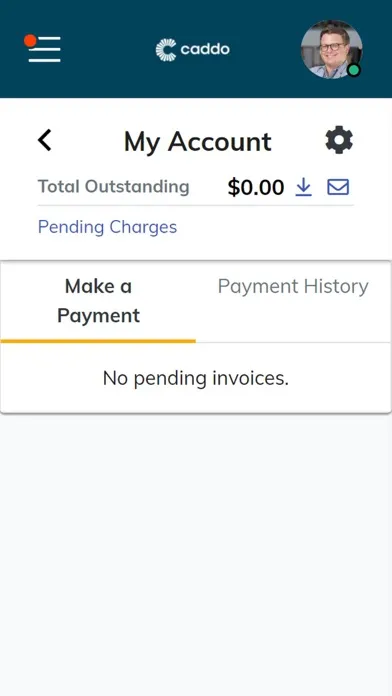The image size is (392, 696).
Task: Click the green online status indicator
Action: tap(353, 70)
